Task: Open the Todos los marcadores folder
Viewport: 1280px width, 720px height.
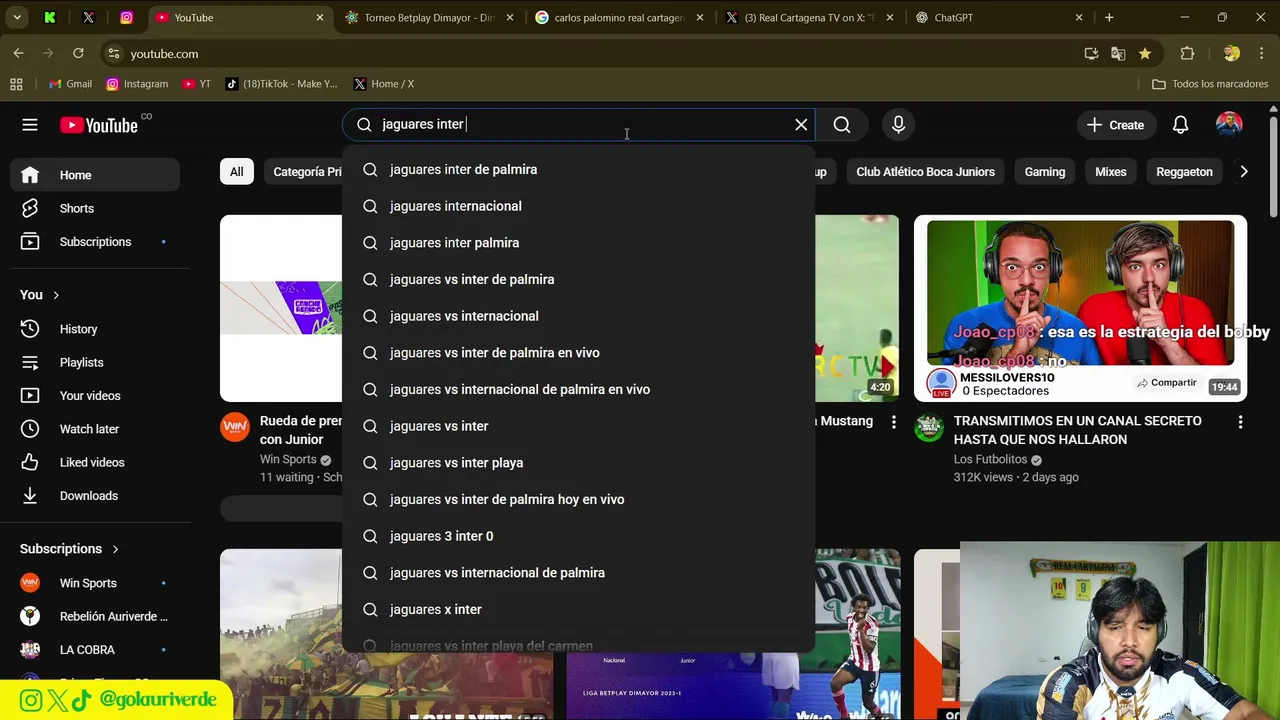Action: pyautogui.click(x=1210, y=84)
